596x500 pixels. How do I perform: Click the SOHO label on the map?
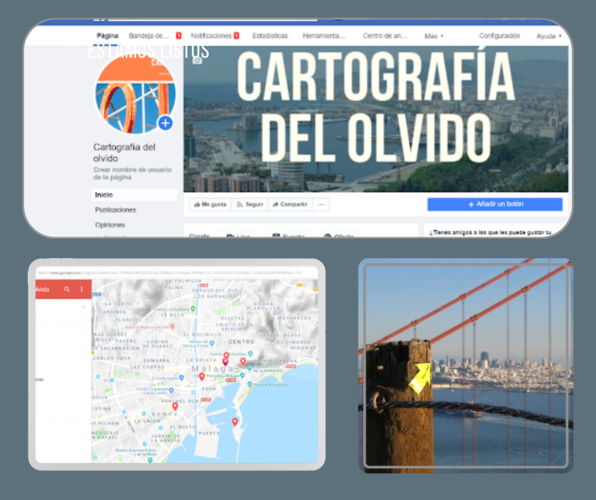(209, 389)
